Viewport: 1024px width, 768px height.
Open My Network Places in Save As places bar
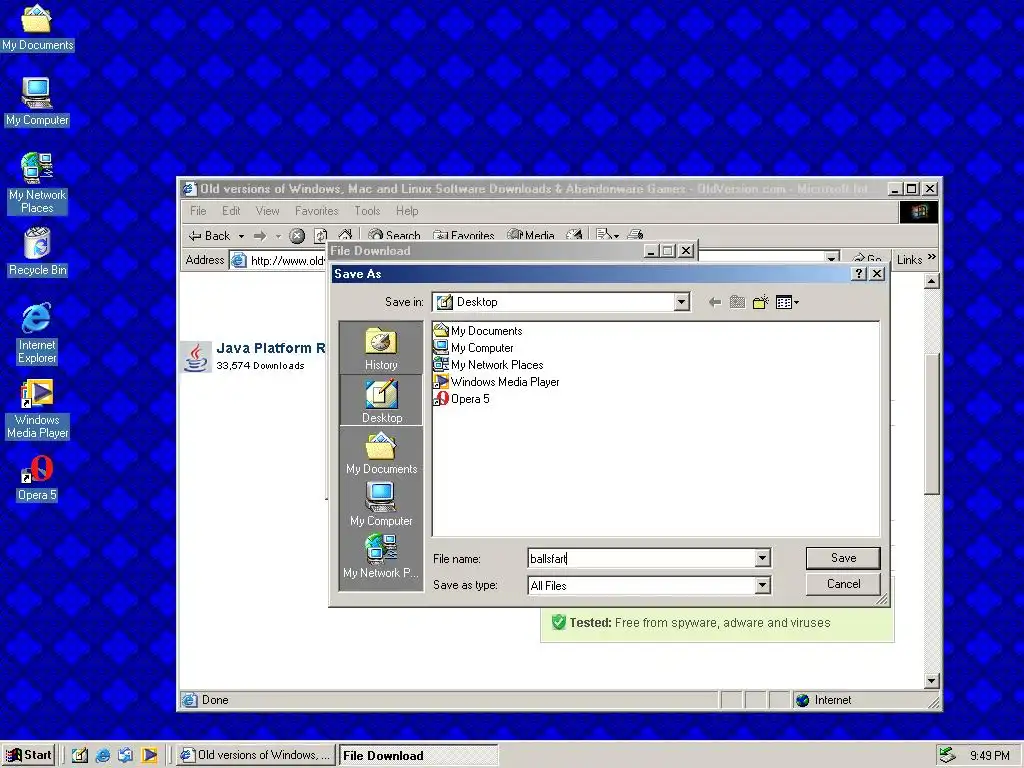click(x=381, y=556)
